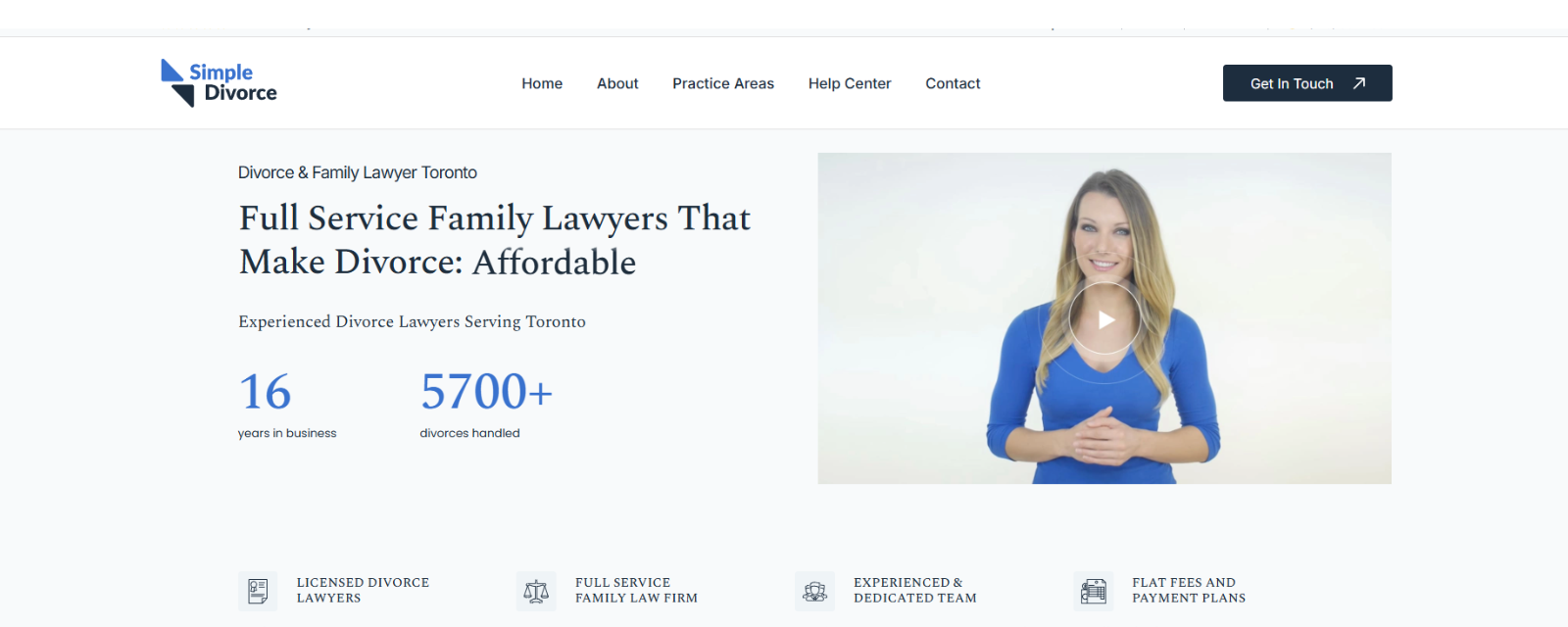This screenshot has height=627, width=1568.
Task: Click the Get In Touch button
Action: (x=1307, y=83)
